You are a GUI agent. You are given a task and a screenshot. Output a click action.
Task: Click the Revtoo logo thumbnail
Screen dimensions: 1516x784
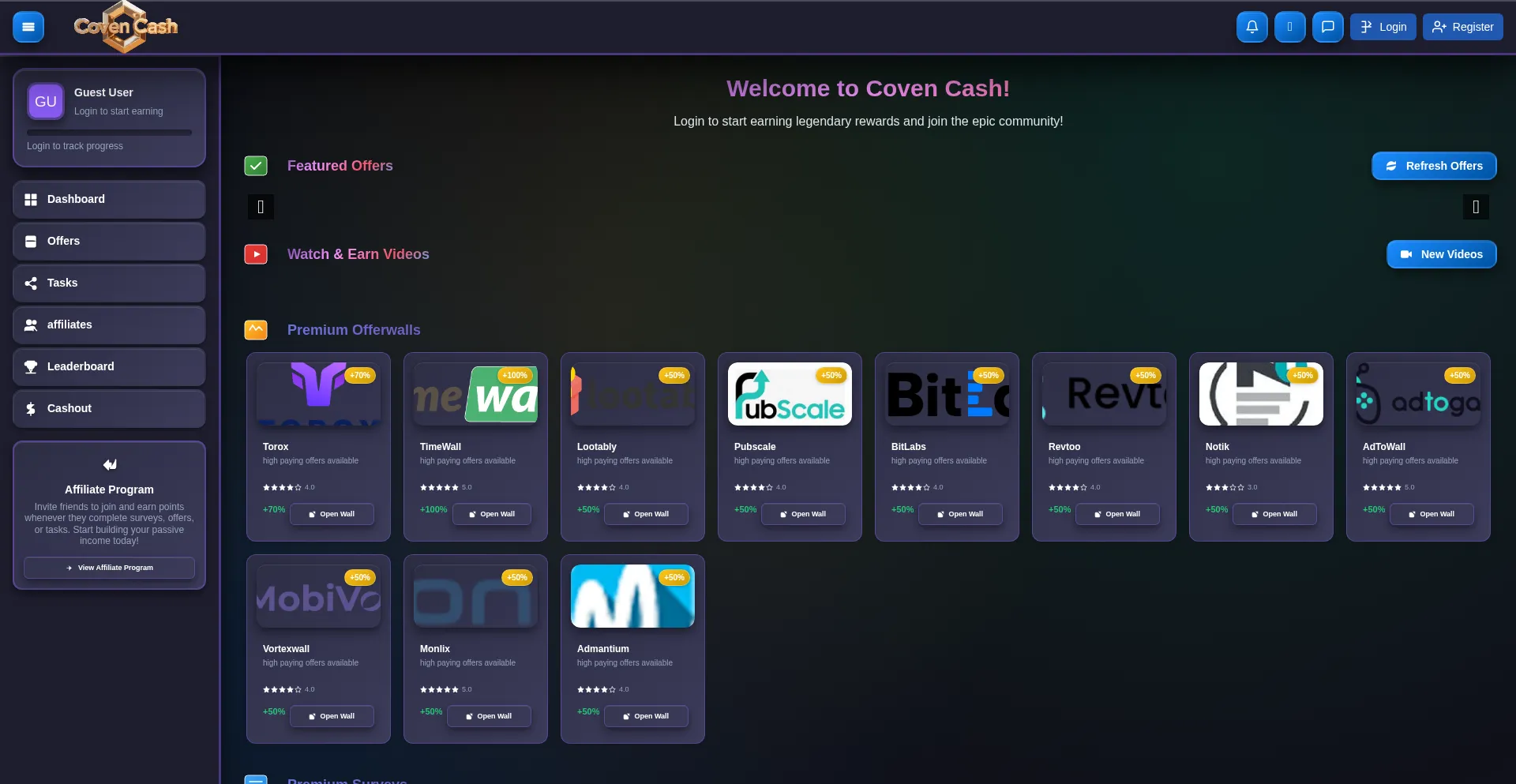(1104, 394)
